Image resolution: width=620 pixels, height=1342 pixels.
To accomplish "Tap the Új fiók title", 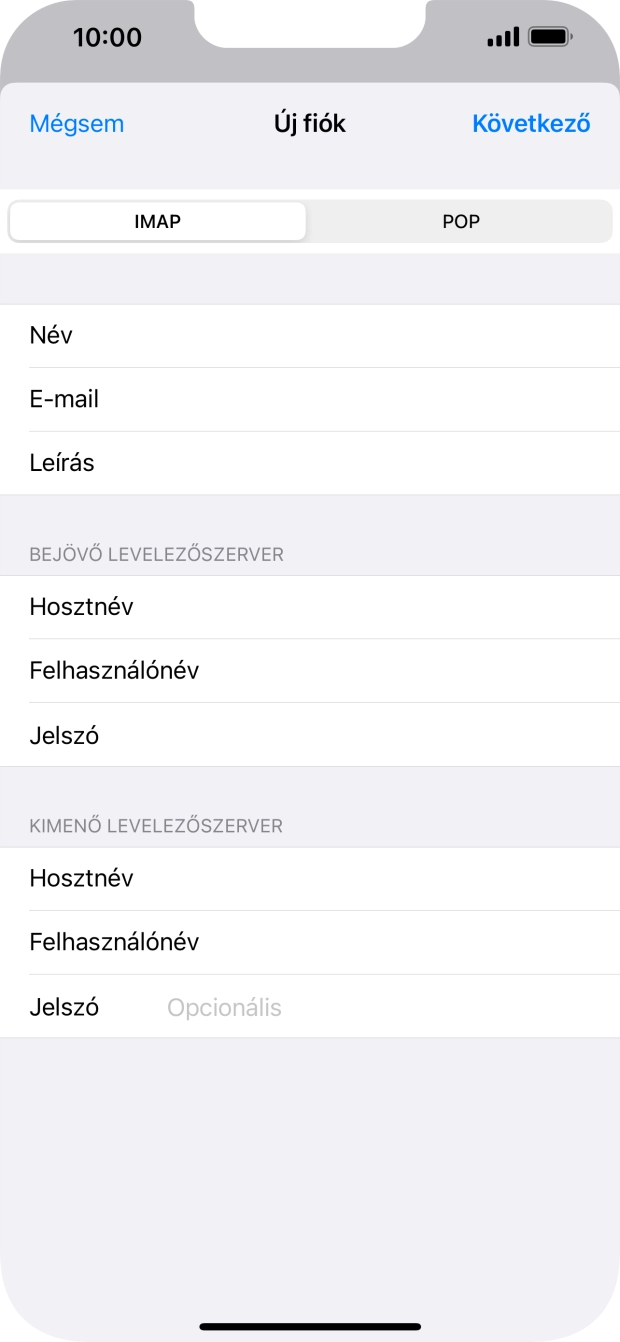I will click(310, 123).
